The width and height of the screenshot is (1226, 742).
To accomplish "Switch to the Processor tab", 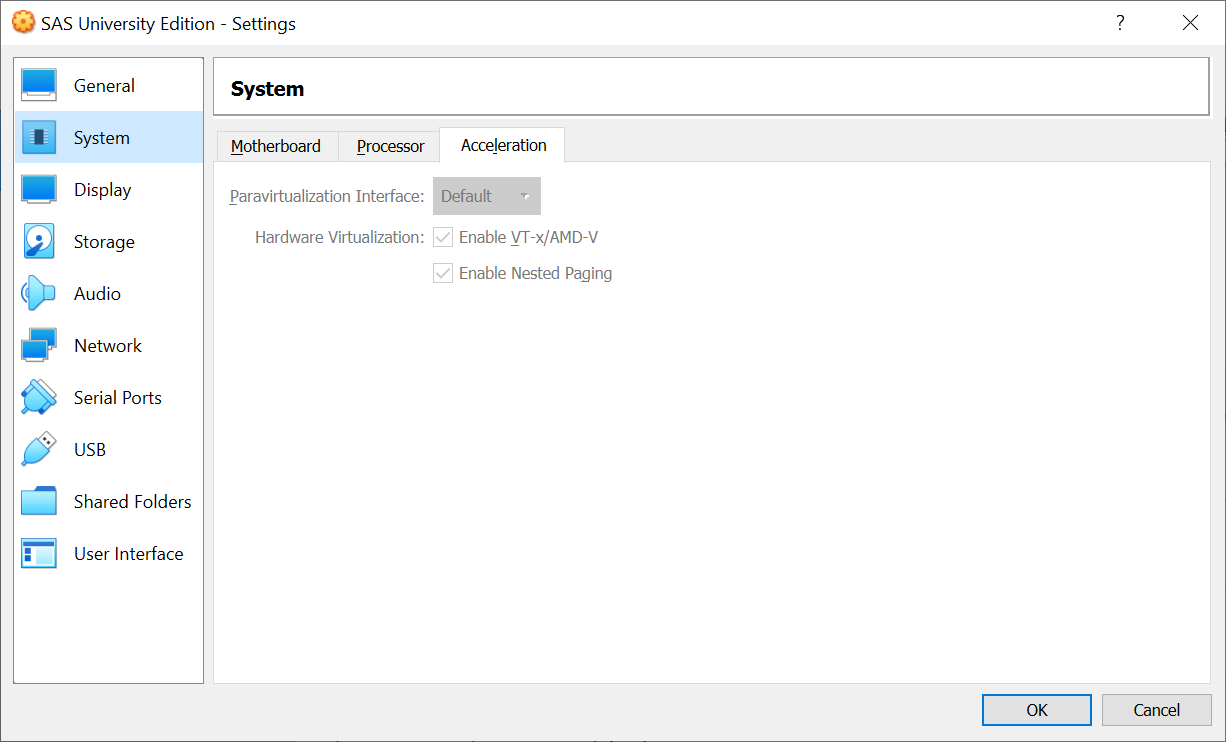I will pyautogui.click(x=390, y=146).
